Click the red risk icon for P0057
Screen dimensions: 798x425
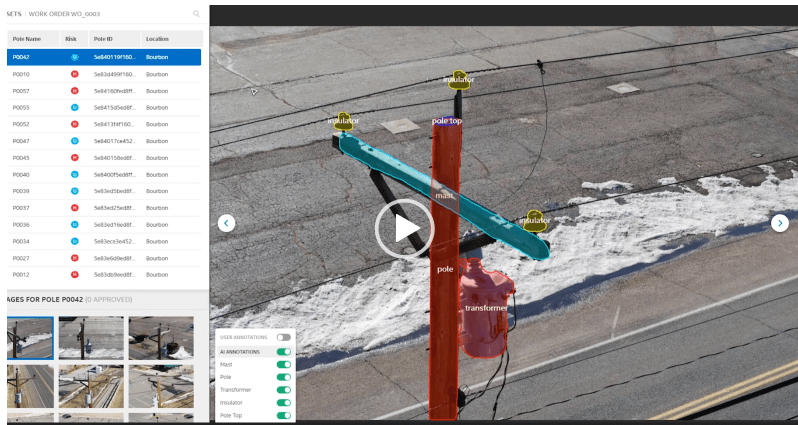click(x=74, y=91)
